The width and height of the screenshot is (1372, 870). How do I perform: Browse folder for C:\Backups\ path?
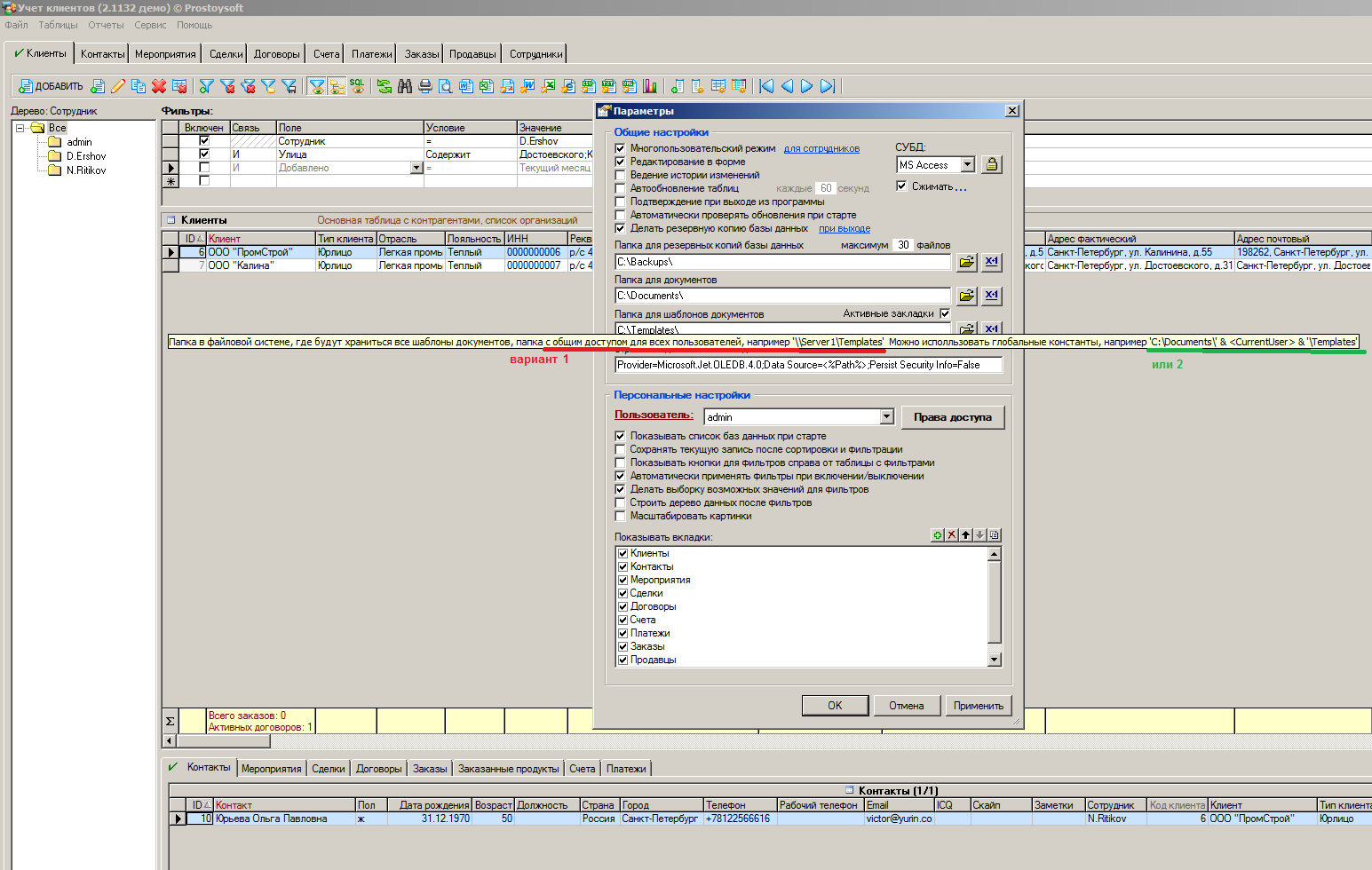click(x=966, y=262)
